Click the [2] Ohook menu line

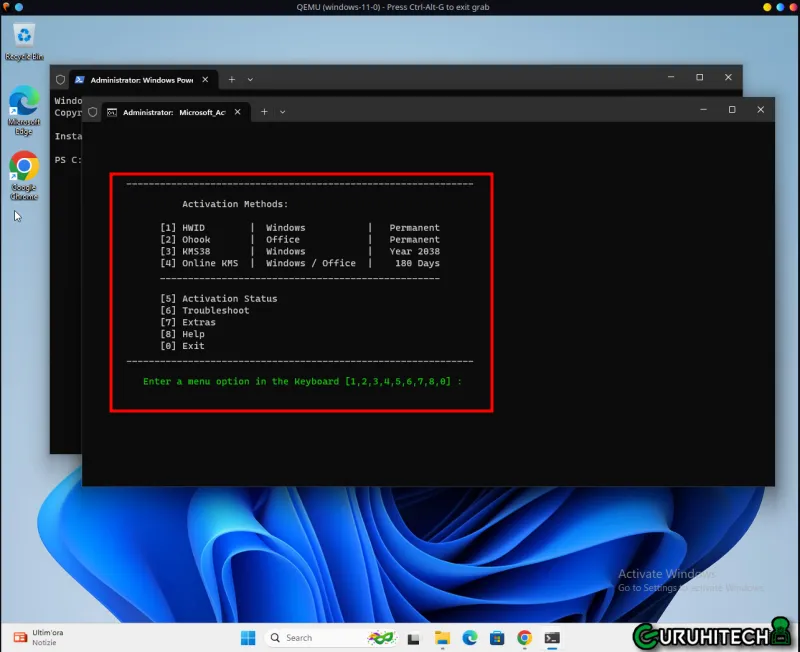point(299,240)
